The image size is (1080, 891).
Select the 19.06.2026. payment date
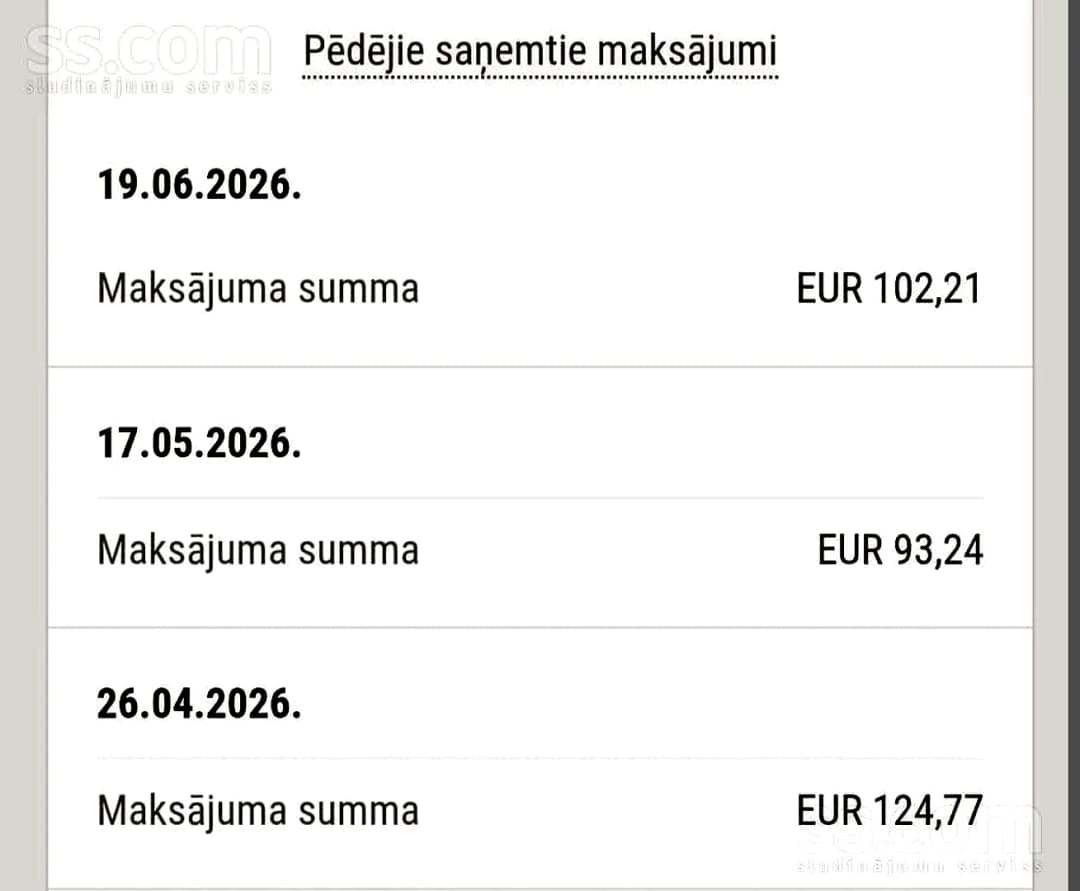199,185
